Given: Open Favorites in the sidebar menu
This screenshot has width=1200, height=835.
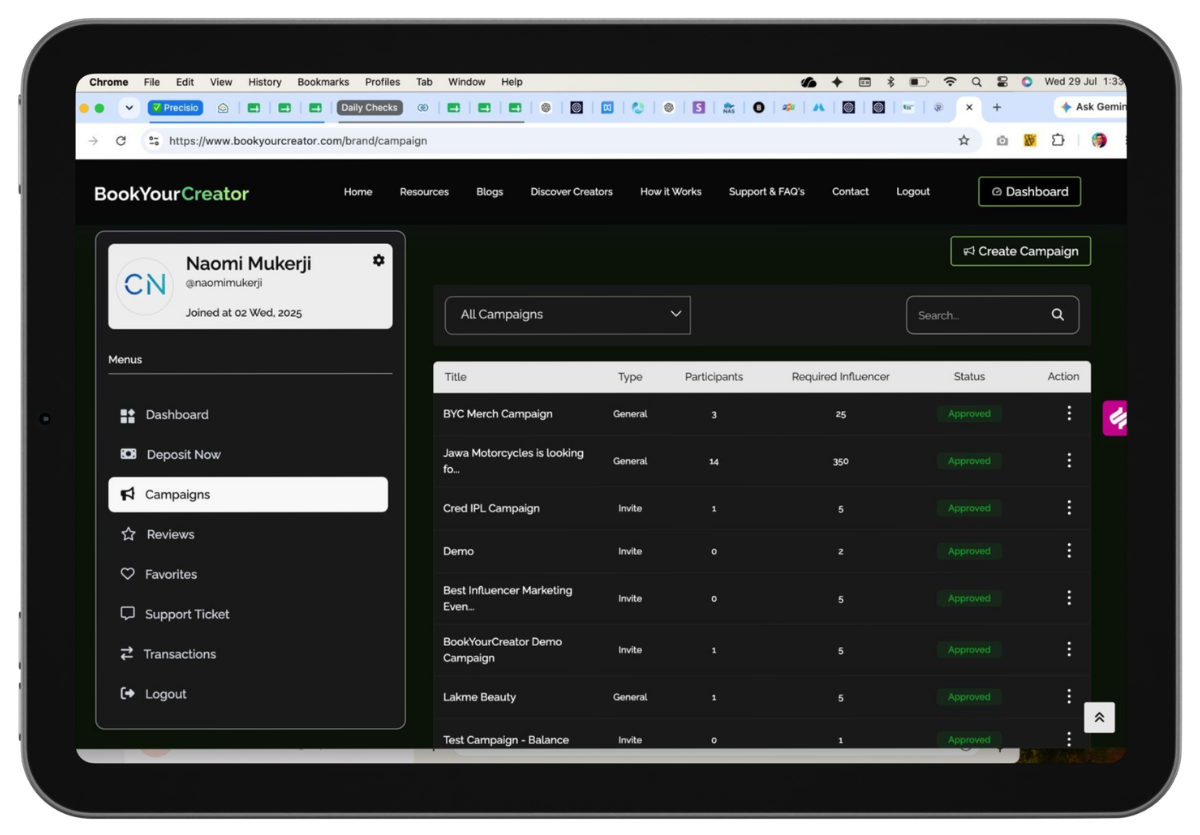Looking at the screenshot, I should coord(158,574).
